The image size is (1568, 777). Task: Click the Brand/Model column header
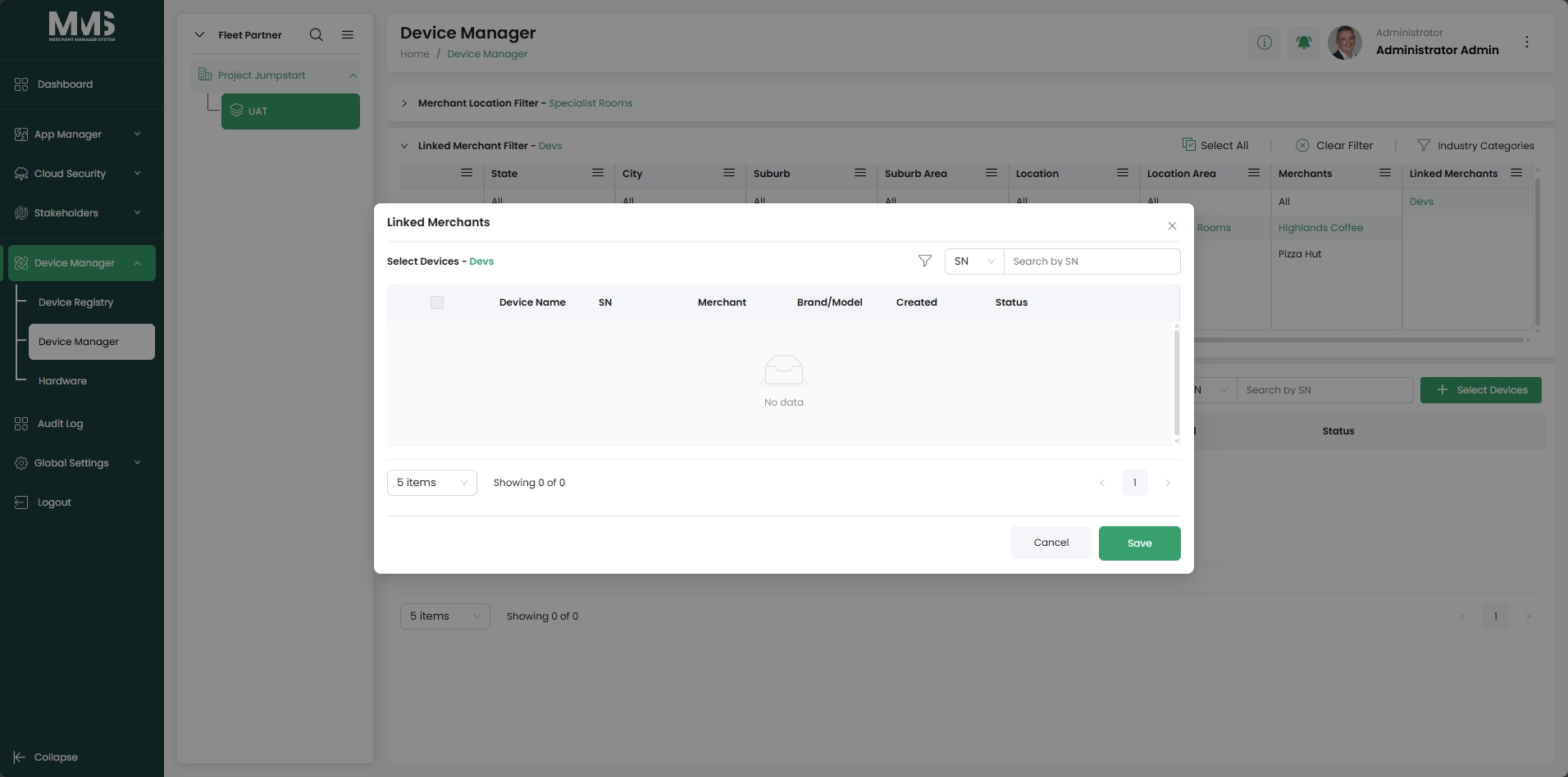[x=829, y=302]
